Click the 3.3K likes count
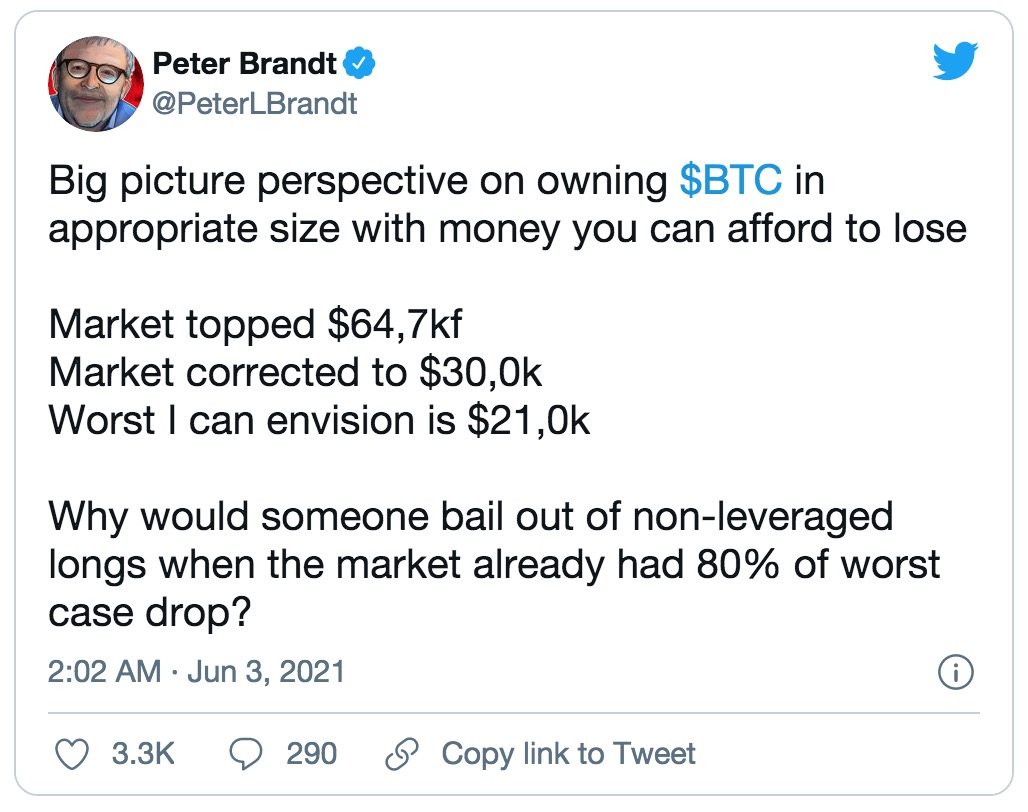The height and width of the screenshot is (812, 1028). [x=143, y=754]
